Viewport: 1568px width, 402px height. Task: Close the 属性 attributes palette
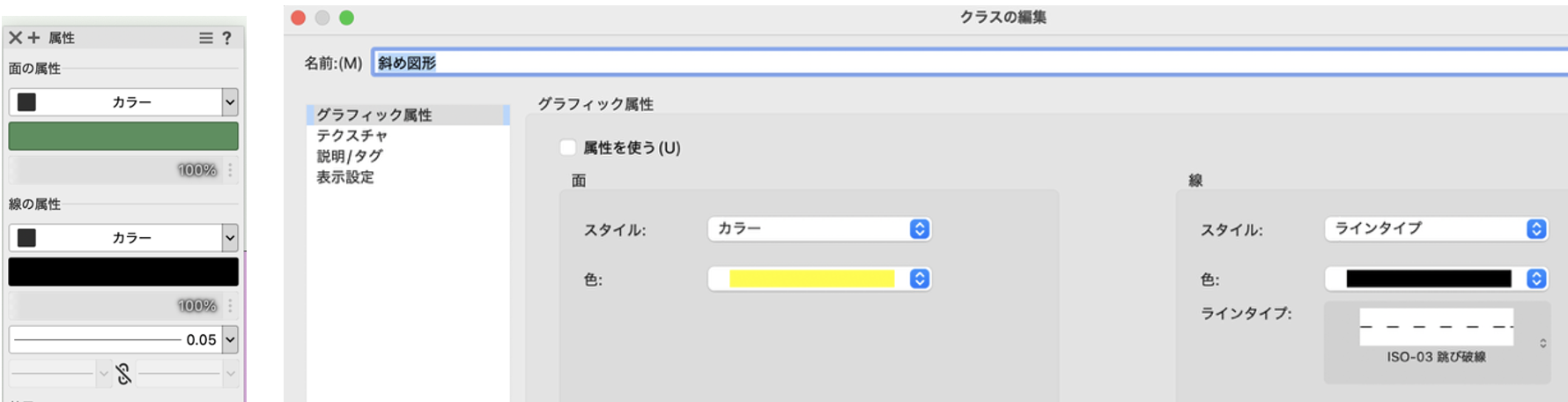pos(15,38)
